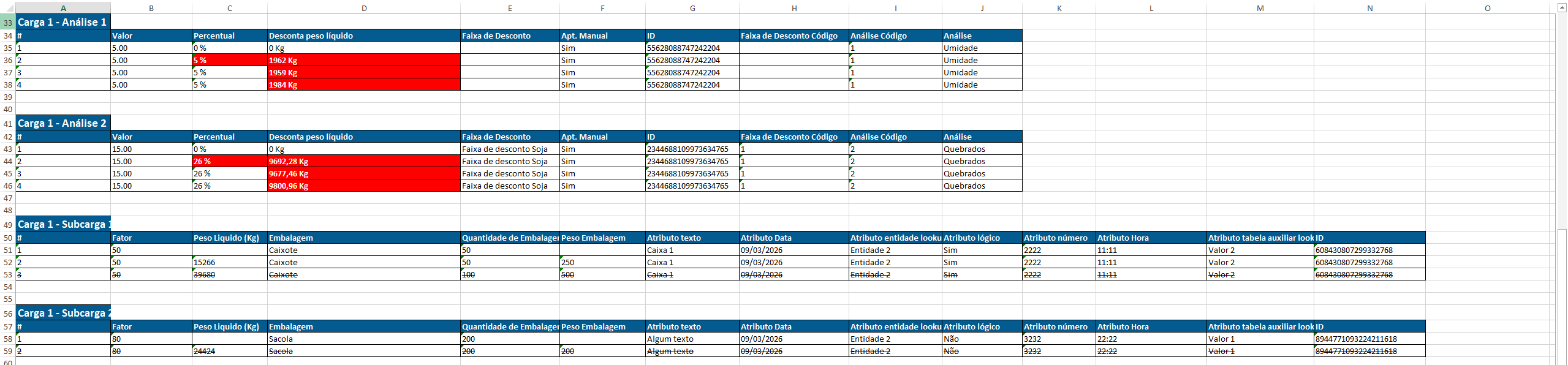Select the '3232' cell in row 58
1568x365 pixels.
(1059, 339)
